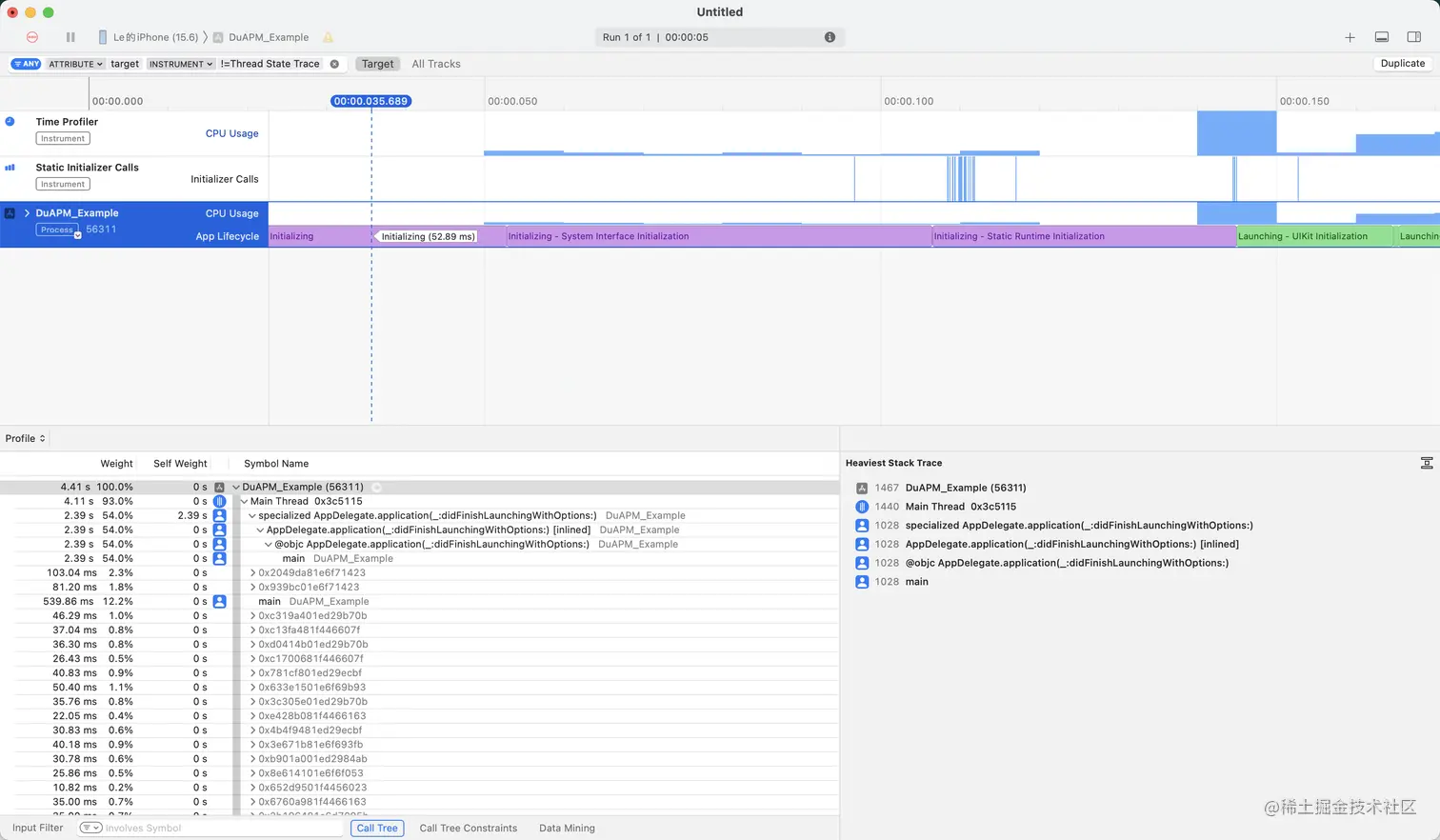The image size is (1440, 840).
Task: Click the user-code icon in the 539.86 ms main row
Action: pyautogui.click(x=220, y=601)
